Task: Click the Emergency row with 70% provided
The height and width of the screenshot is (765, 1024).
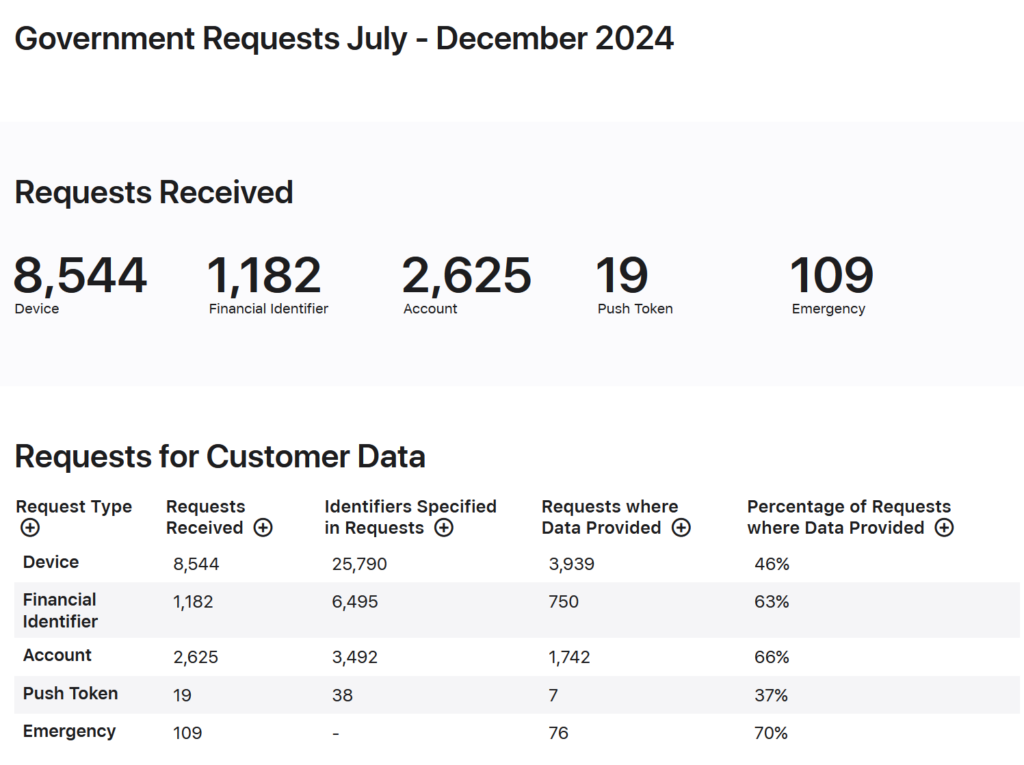Action: [400, 731]
